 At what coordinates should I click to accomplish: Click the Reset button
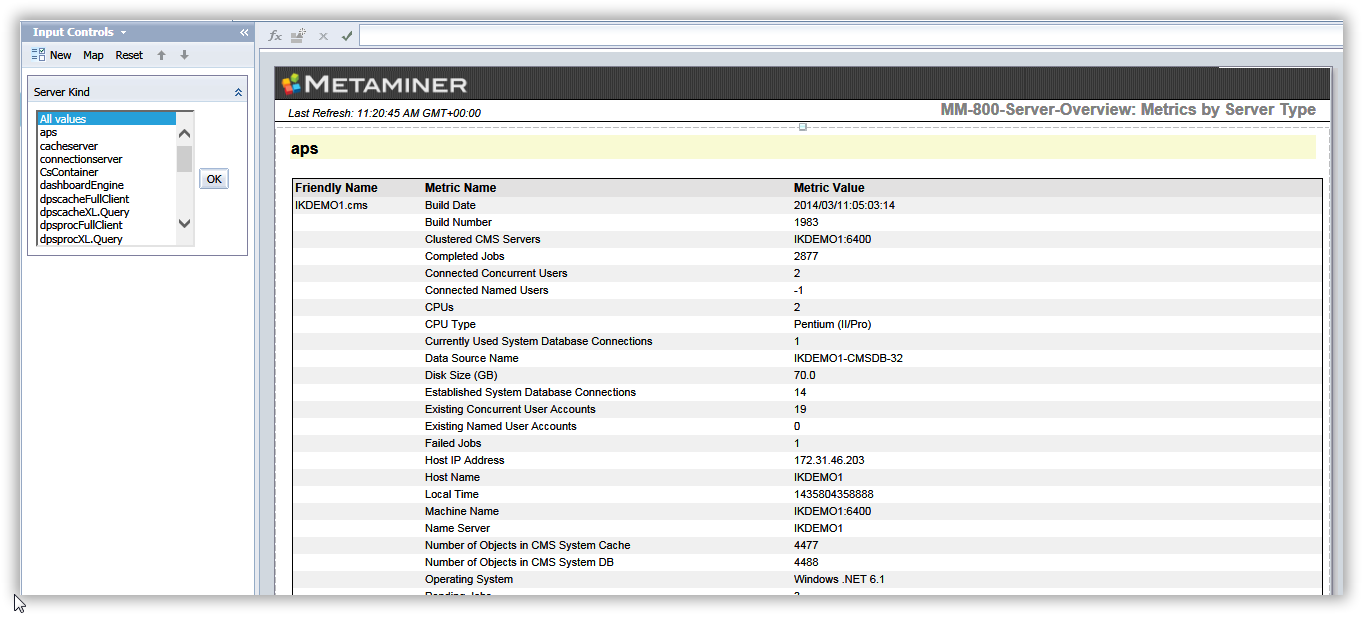[x=129, y=55]
